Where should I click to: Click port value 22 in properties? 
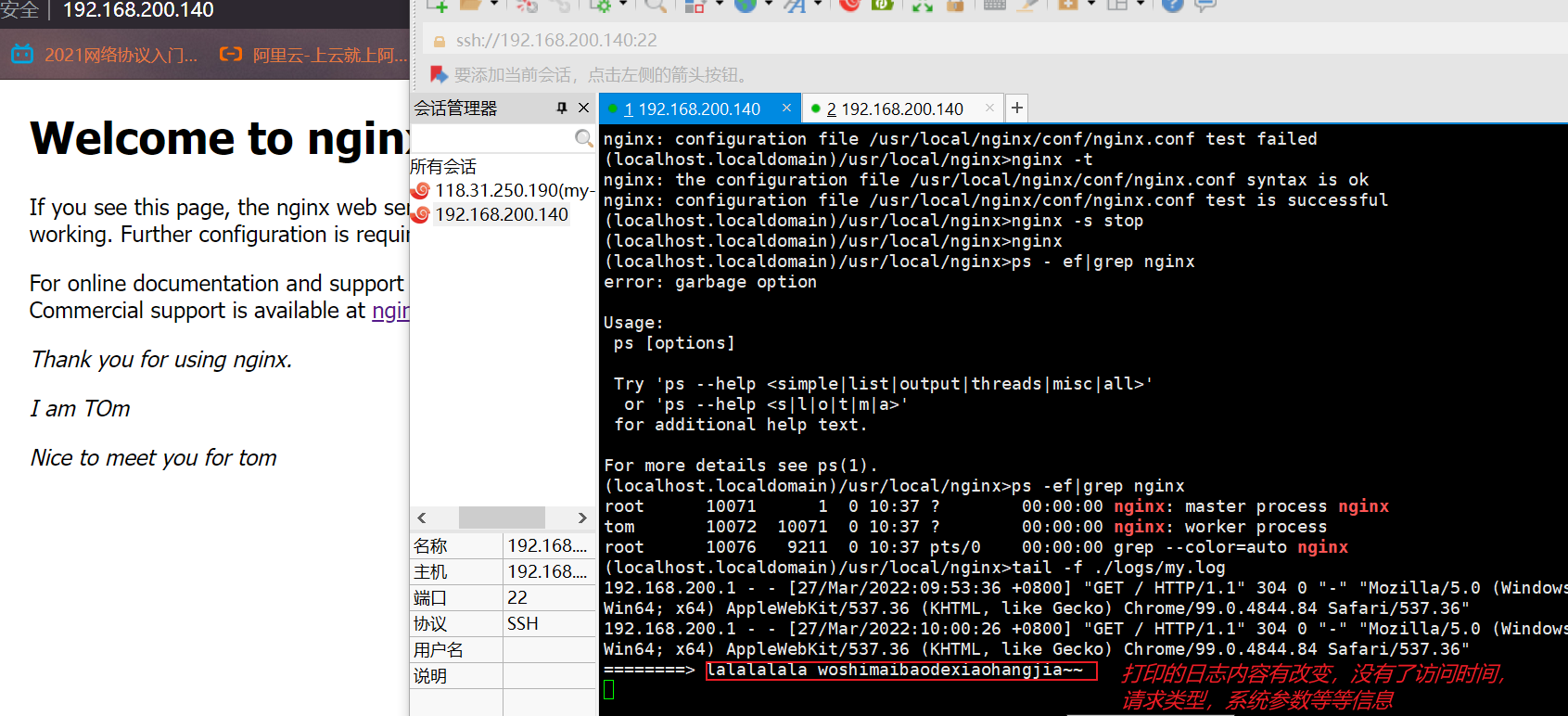click(517, 597)
